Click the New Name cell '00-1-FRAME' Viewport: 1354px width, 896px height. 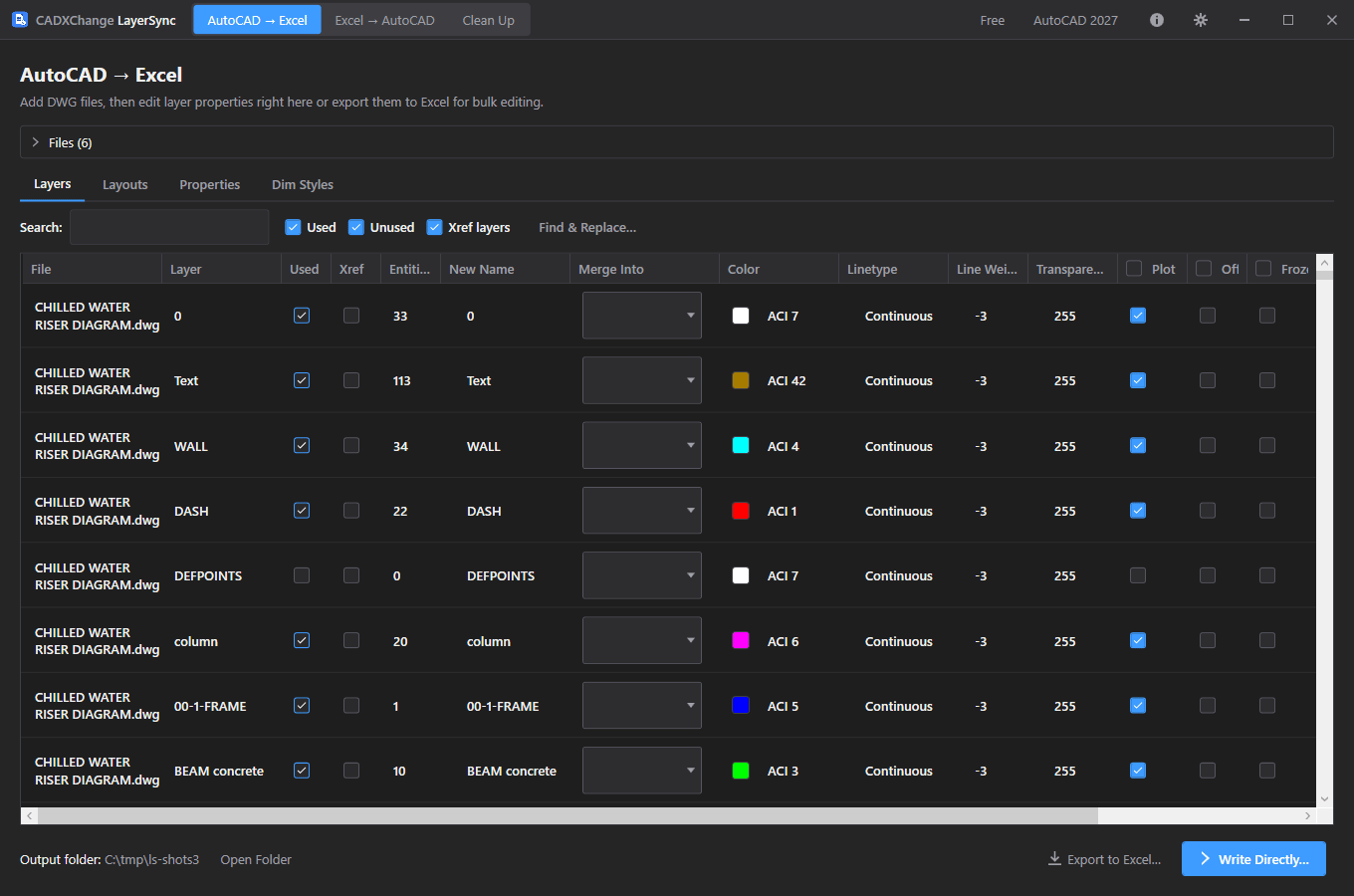503,706
